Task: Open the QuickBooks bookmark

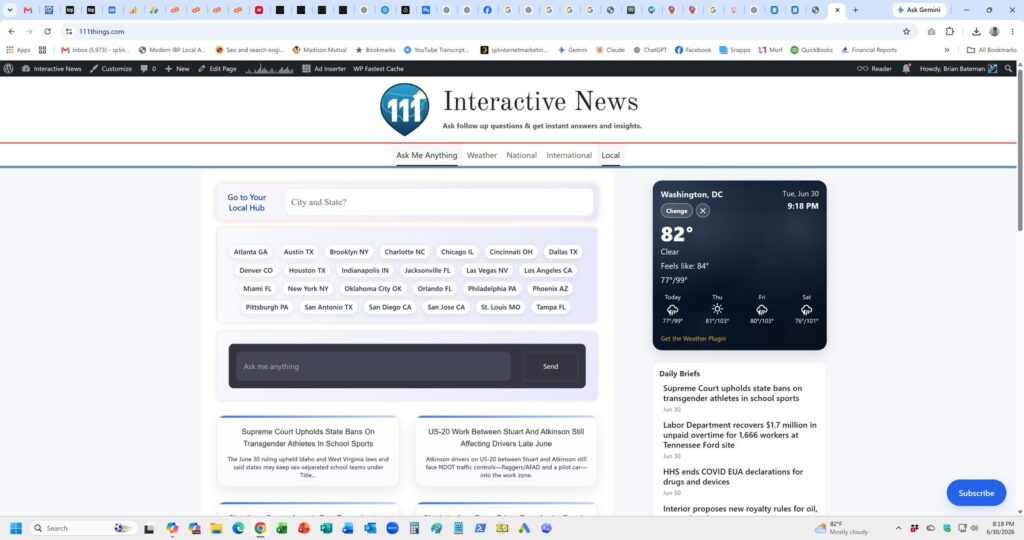Action: tap(811, 50)
